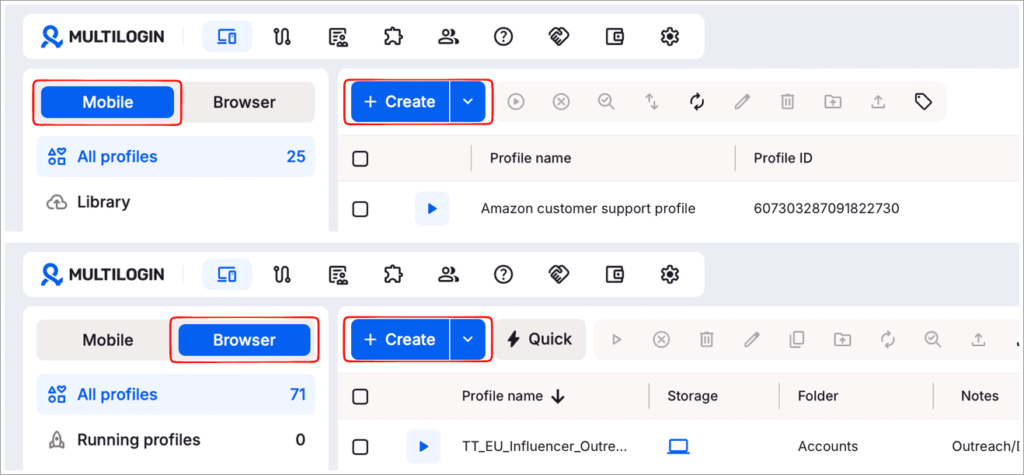Open extensions puzzle icon in Mobile-view top navigation

392,37
